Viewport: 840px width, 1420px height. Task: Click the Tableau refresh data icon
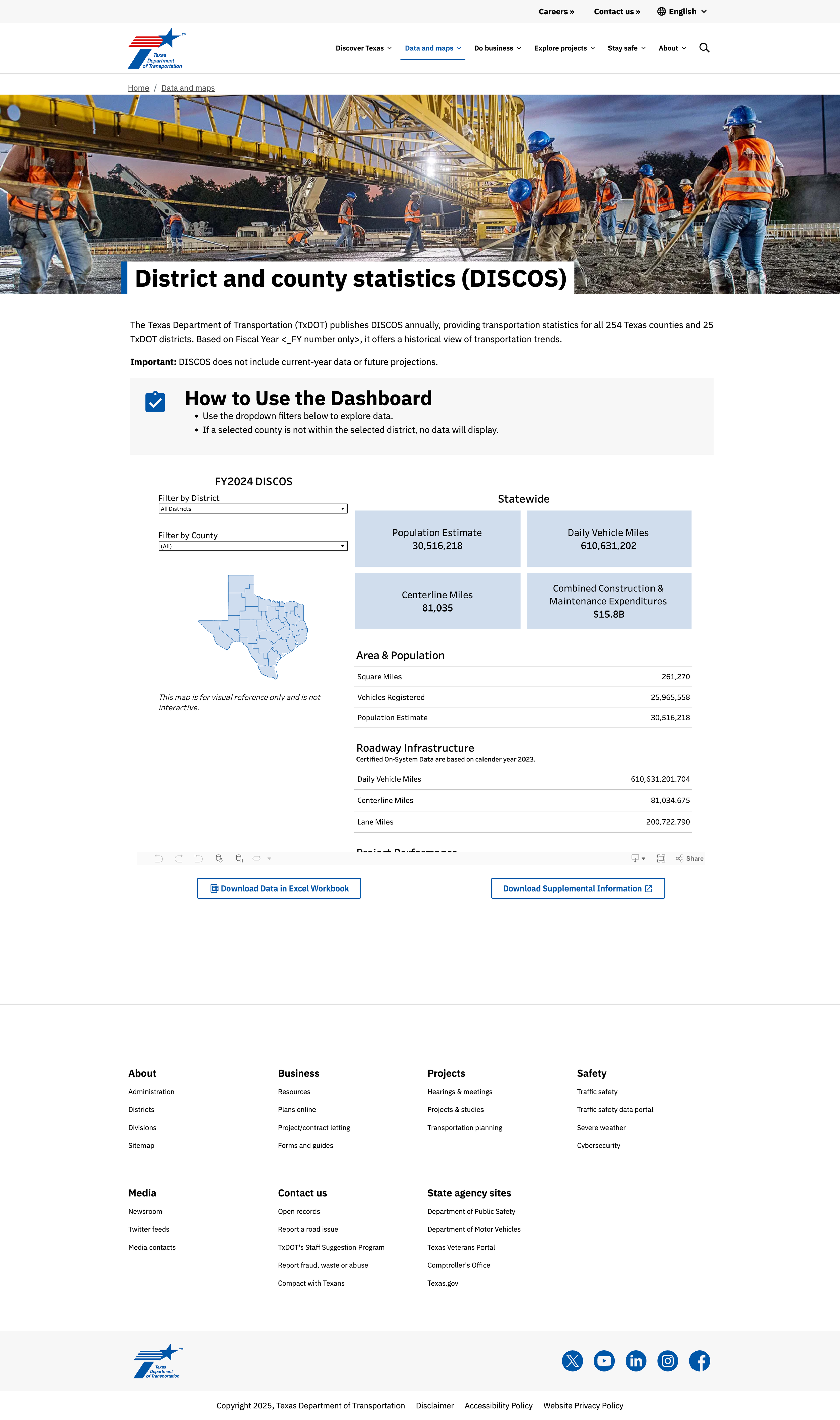coord(219,858)
